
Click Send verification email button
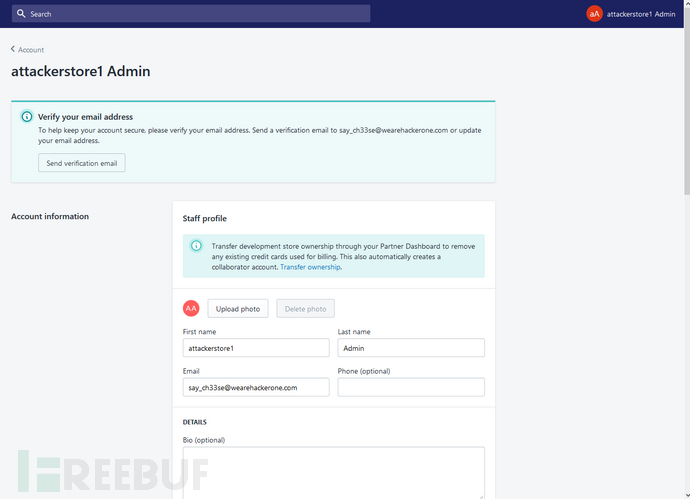tap(82, 163)
